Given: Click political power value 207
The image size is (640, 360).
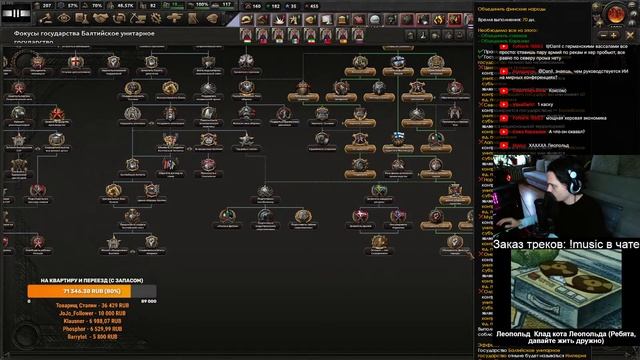Looking at the screenshot, I should click(x=47, y=5).
